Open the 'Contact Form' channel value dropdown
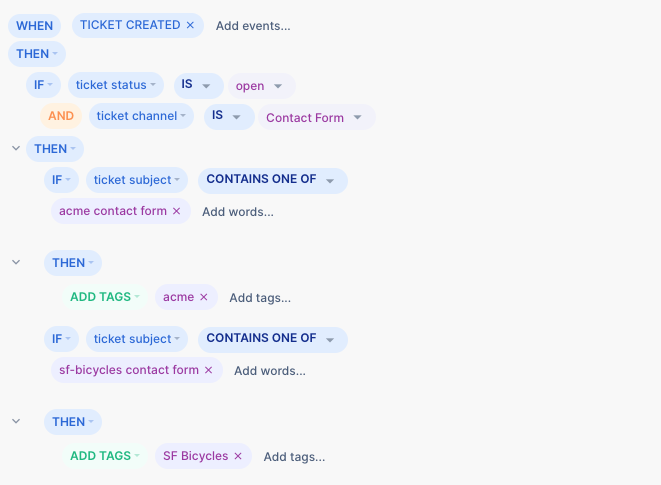661x485 pixels. (x=317, y=117)
